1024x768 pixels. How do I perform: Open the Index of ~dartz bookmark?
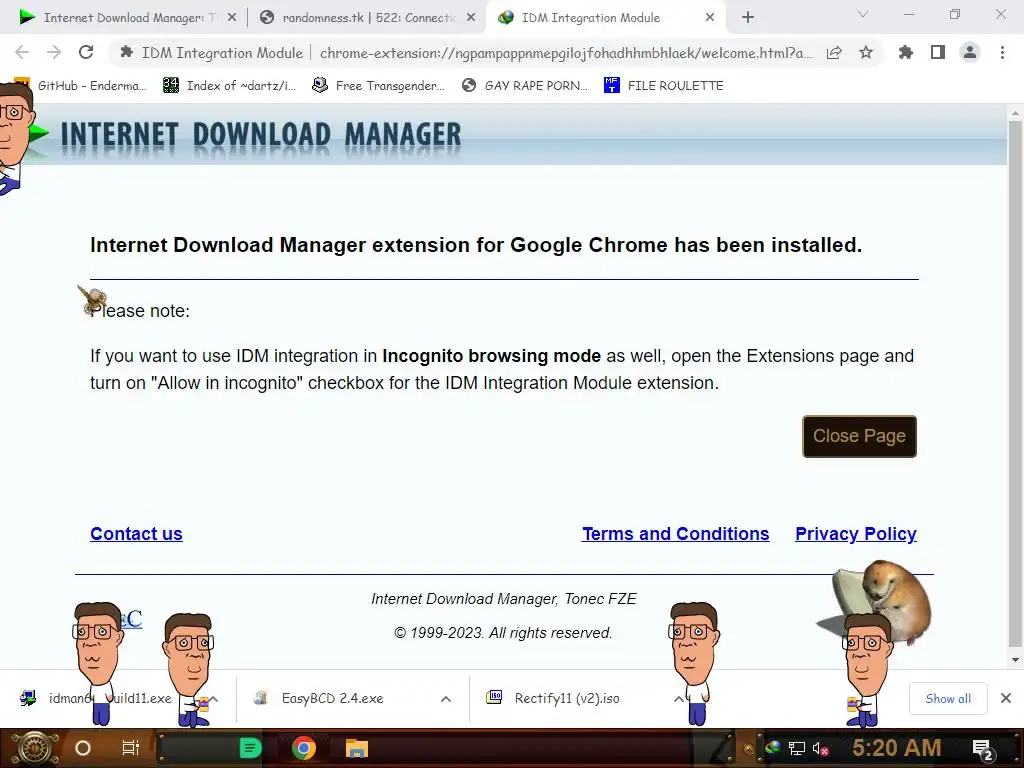click(230, 86)
